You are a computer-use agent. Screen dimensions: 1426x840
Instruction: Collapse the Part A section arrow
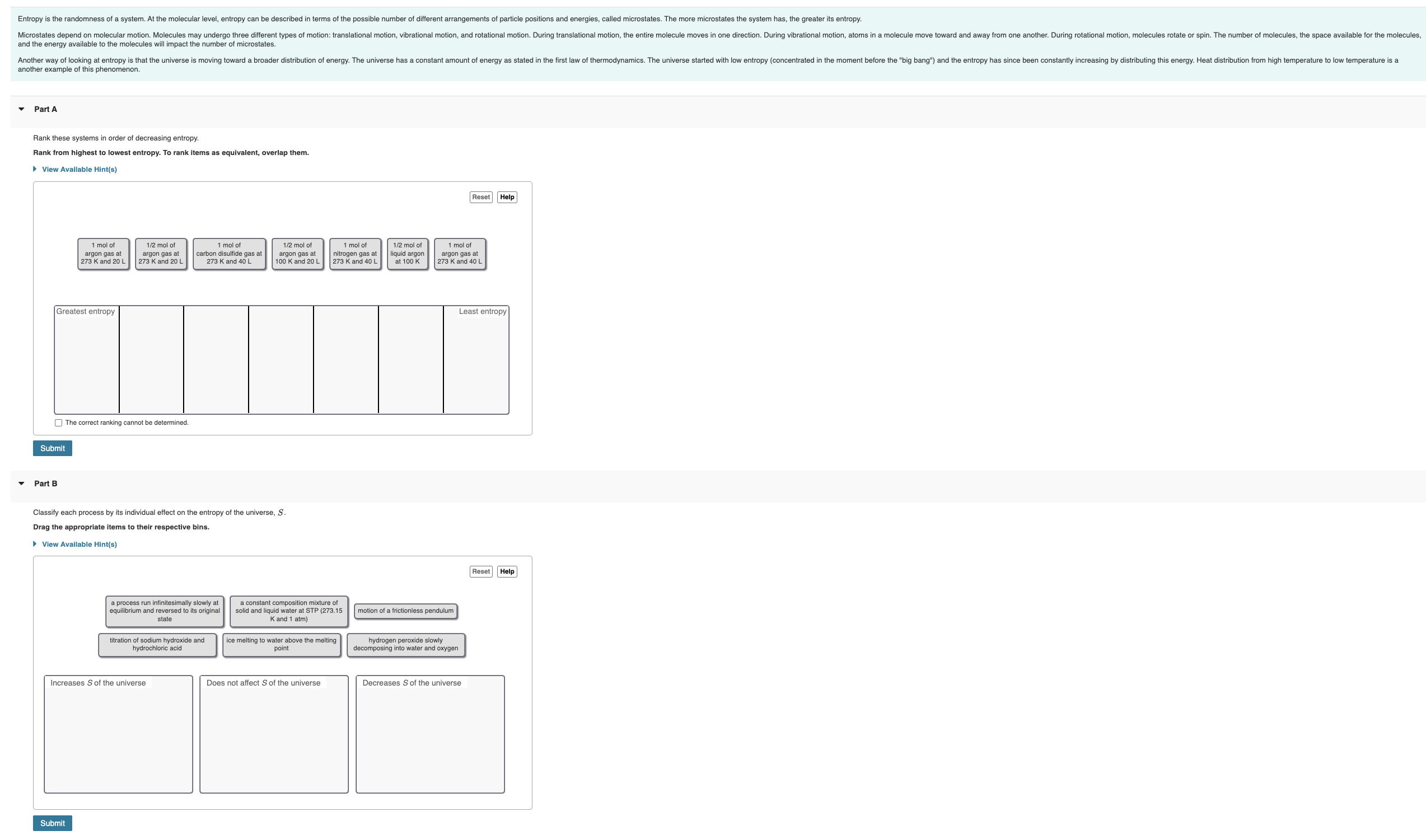pyautogui.click(x=21, y=109)
